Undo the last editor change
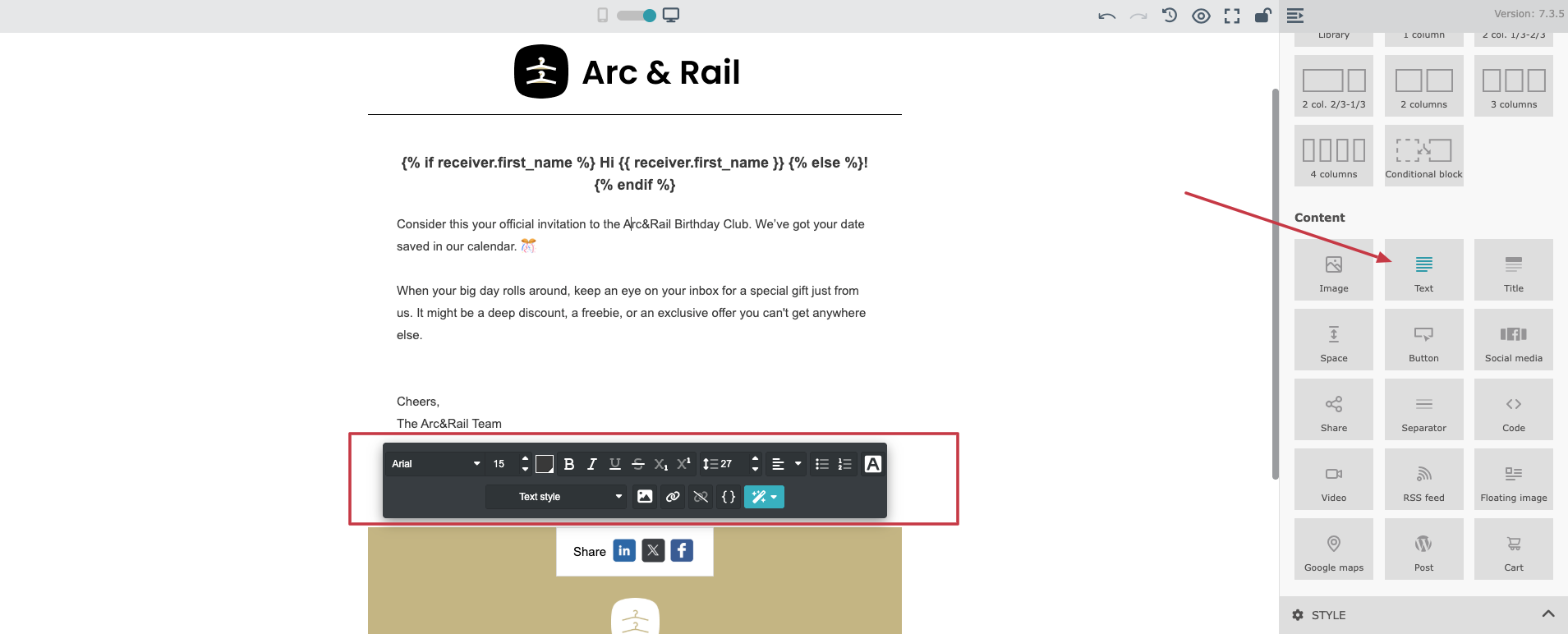Screen dimensions: 1568x634 coord(1106,16)
